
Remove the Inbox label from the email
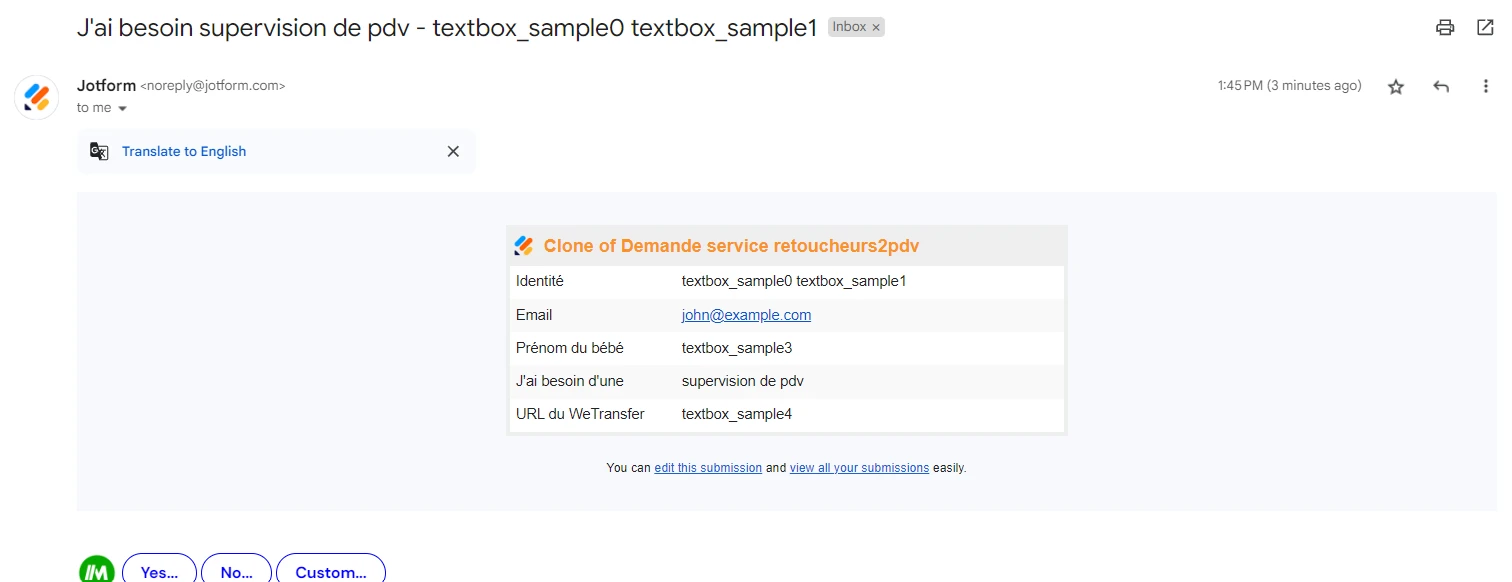tap(876, 26)
